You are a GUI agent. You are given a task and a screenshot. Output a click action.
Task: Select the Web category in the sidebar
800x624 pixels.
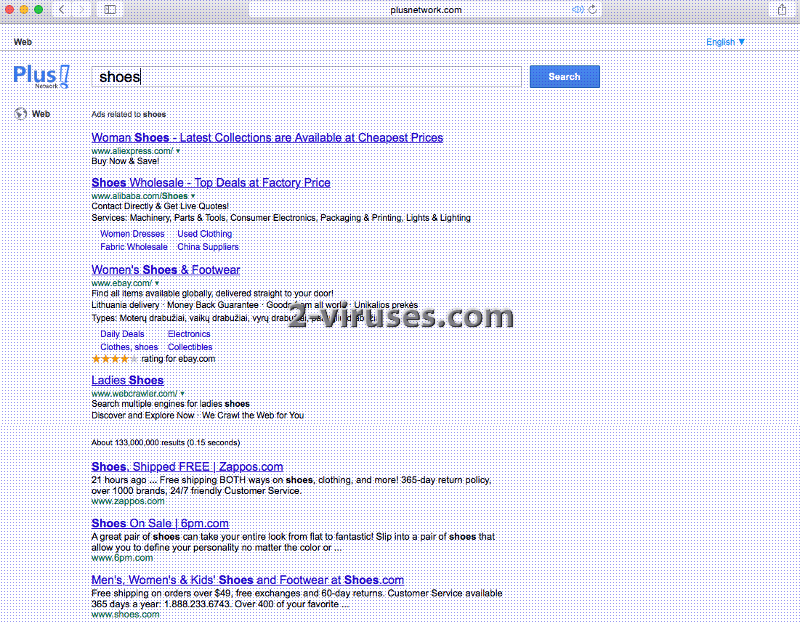pos(41,113)
